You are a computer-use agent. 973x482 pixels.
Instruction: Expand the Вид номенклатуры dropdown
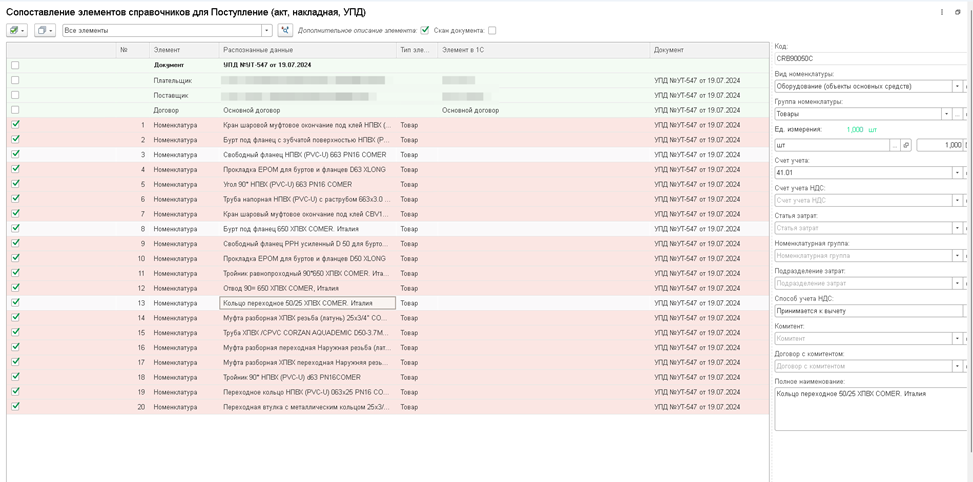tap(957, 86)
